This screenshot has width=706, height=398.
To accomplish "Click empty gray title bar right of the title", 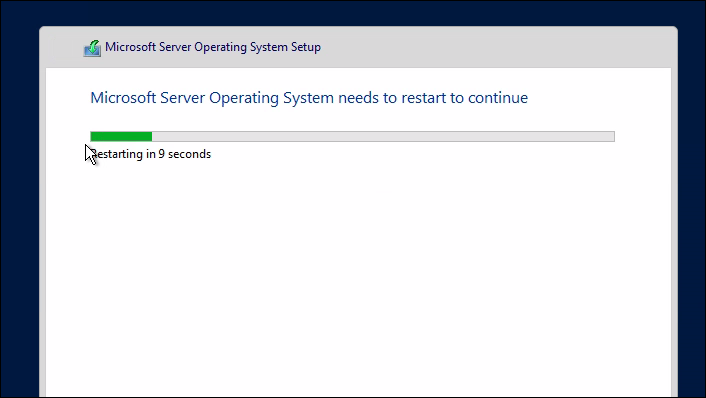I will (495, 47).
